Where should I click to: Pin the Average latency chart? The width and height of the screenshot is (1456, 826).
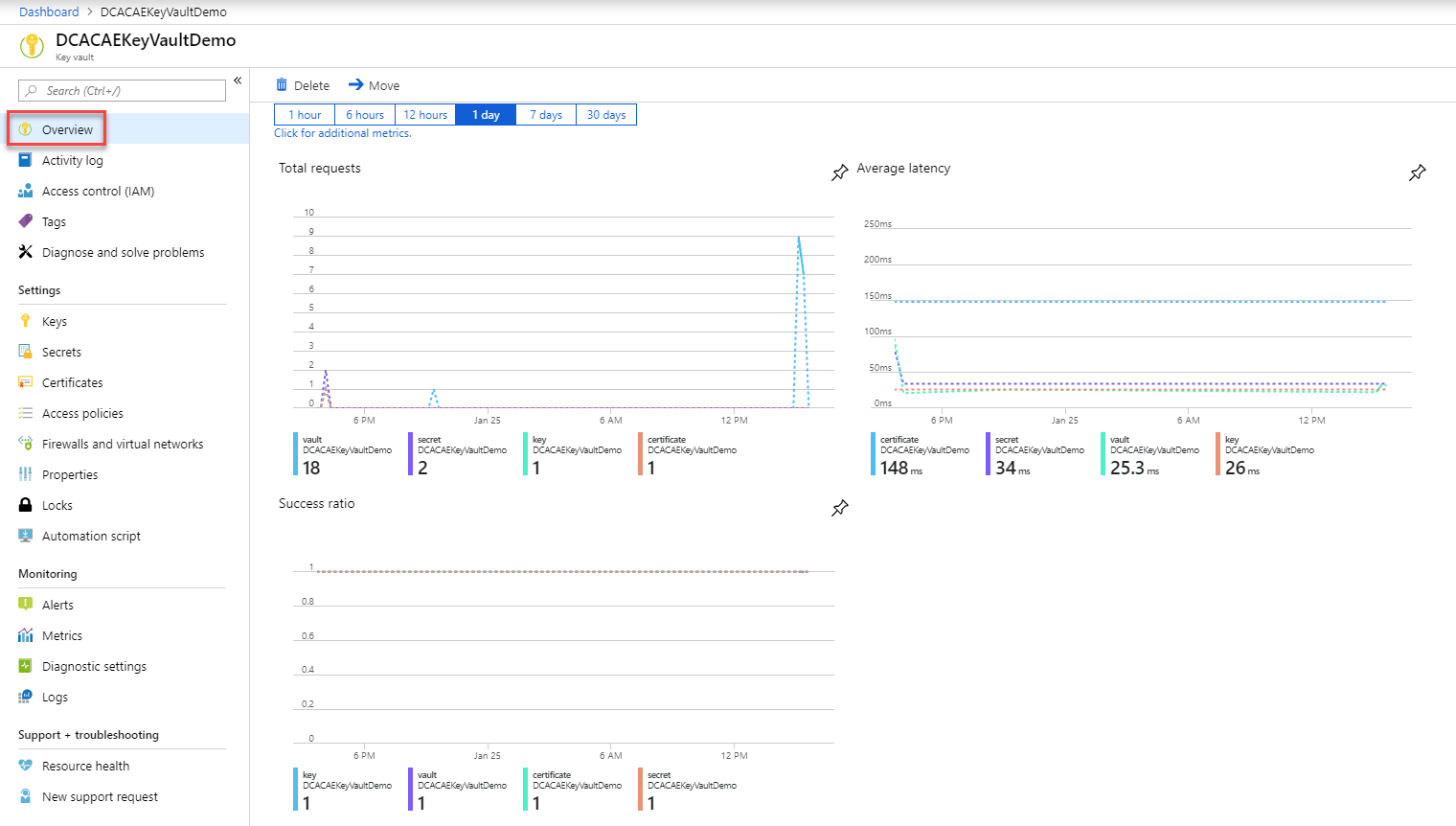tap(1418, 172)
